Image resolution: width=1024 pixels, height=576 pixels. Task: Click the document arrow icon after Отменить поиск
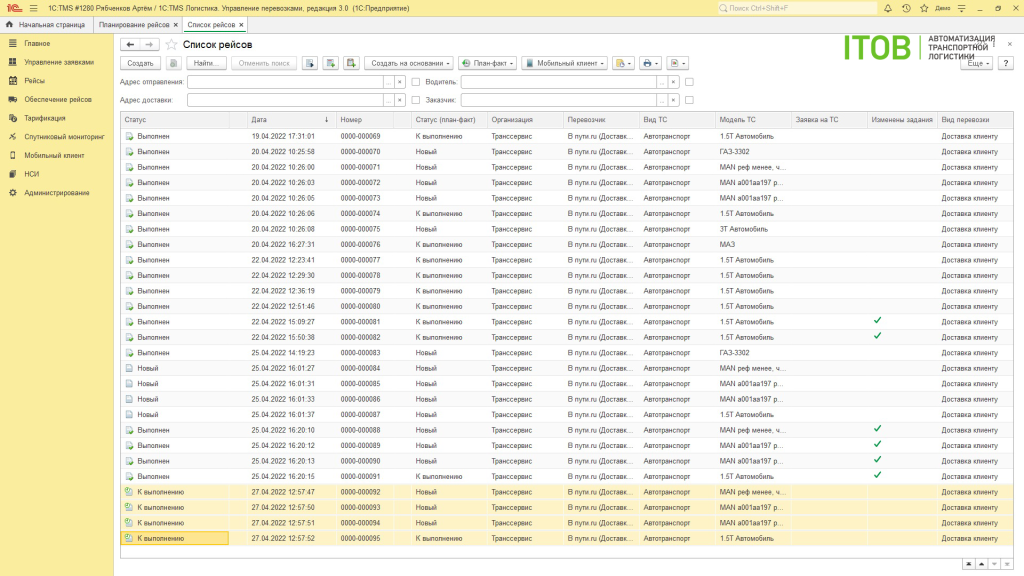click(310, 63)
